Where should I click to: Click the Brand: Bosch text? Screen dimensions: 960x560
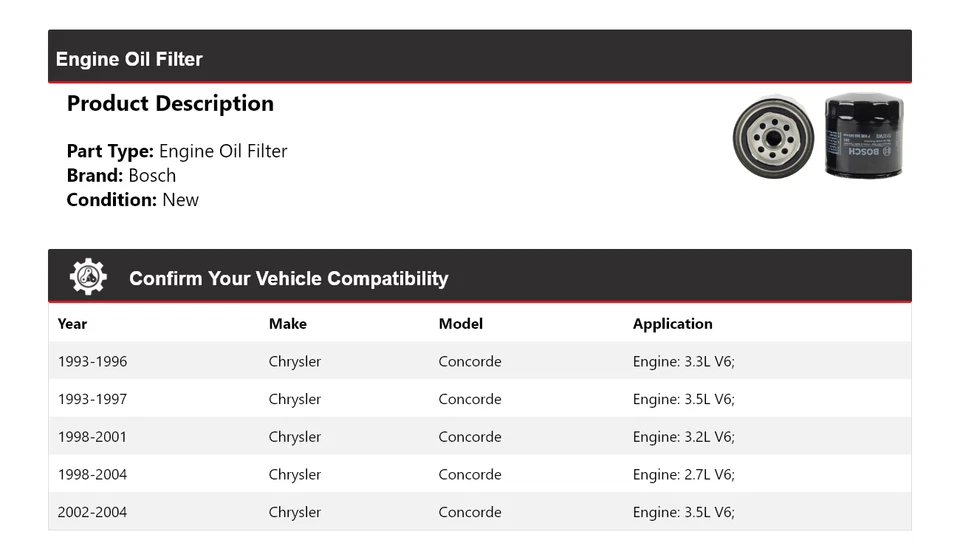(x=121, y=176)
